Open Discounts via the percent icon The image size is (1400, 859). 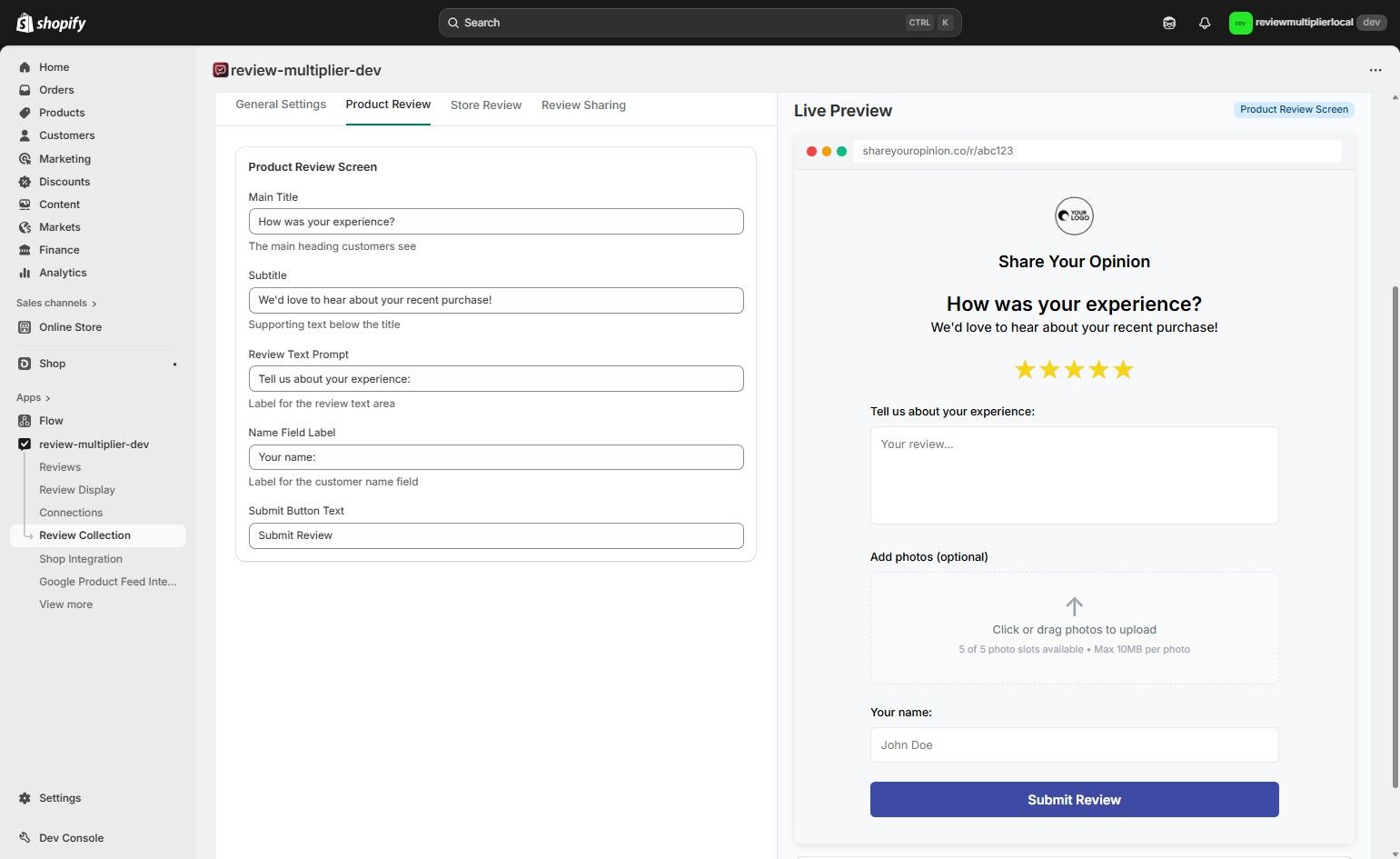click(x=25, y=181)
